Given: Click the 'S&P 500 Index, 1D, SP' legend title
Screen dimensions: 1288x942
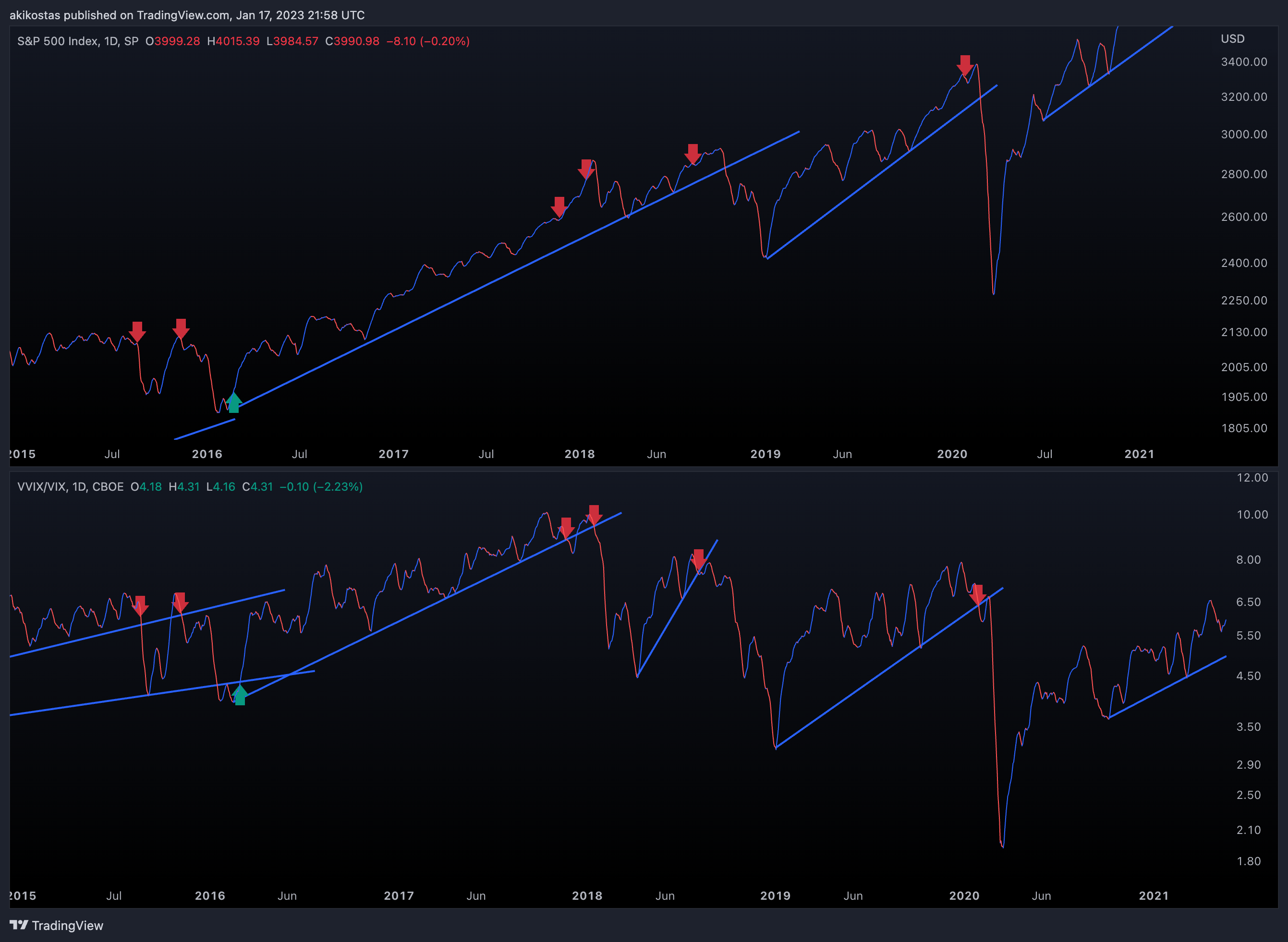Looking at the screenshot, I should pos(78,41).
